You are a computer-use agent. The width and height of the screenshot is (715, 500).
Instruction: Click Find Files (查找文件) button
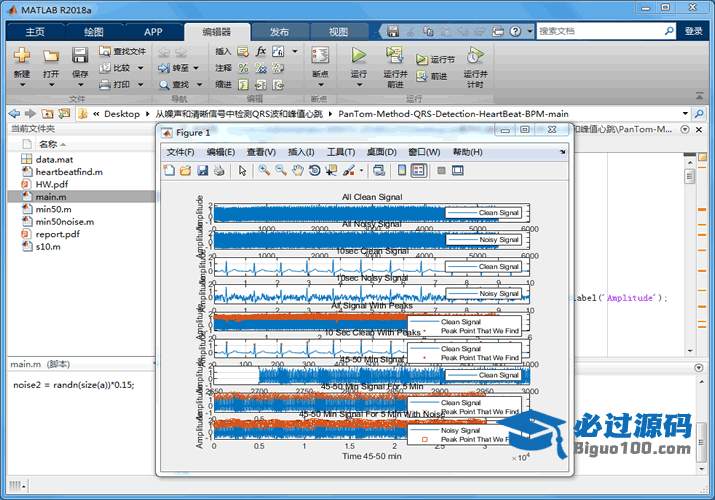click(x=123, y=51)
